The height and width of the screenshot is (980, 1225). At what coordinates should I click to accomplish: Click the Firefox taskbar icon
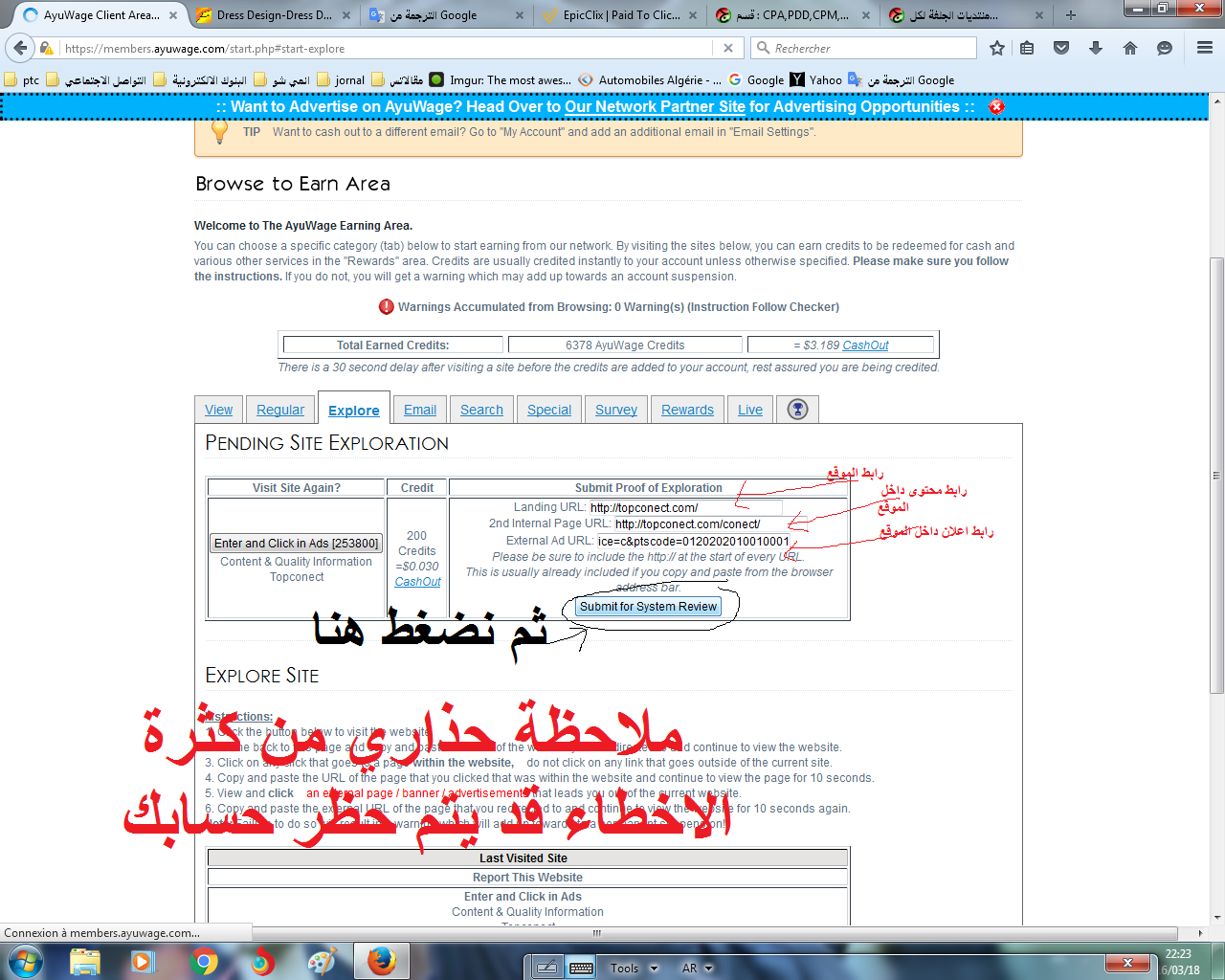click(382, 961)
